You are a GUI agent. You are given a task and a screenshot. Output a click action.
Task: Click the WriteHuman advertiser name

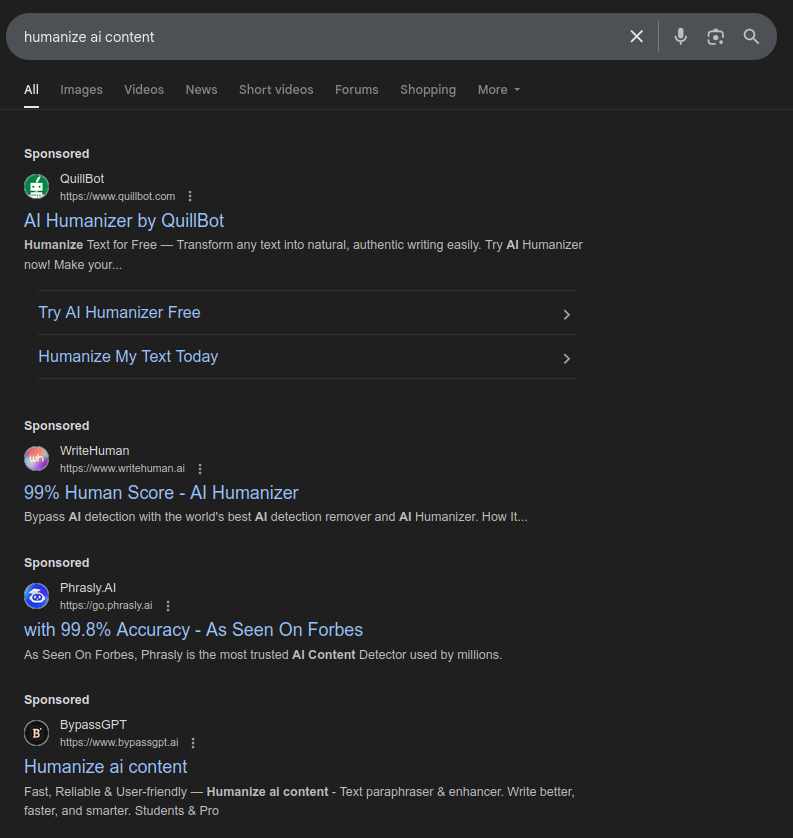[95, 451]
